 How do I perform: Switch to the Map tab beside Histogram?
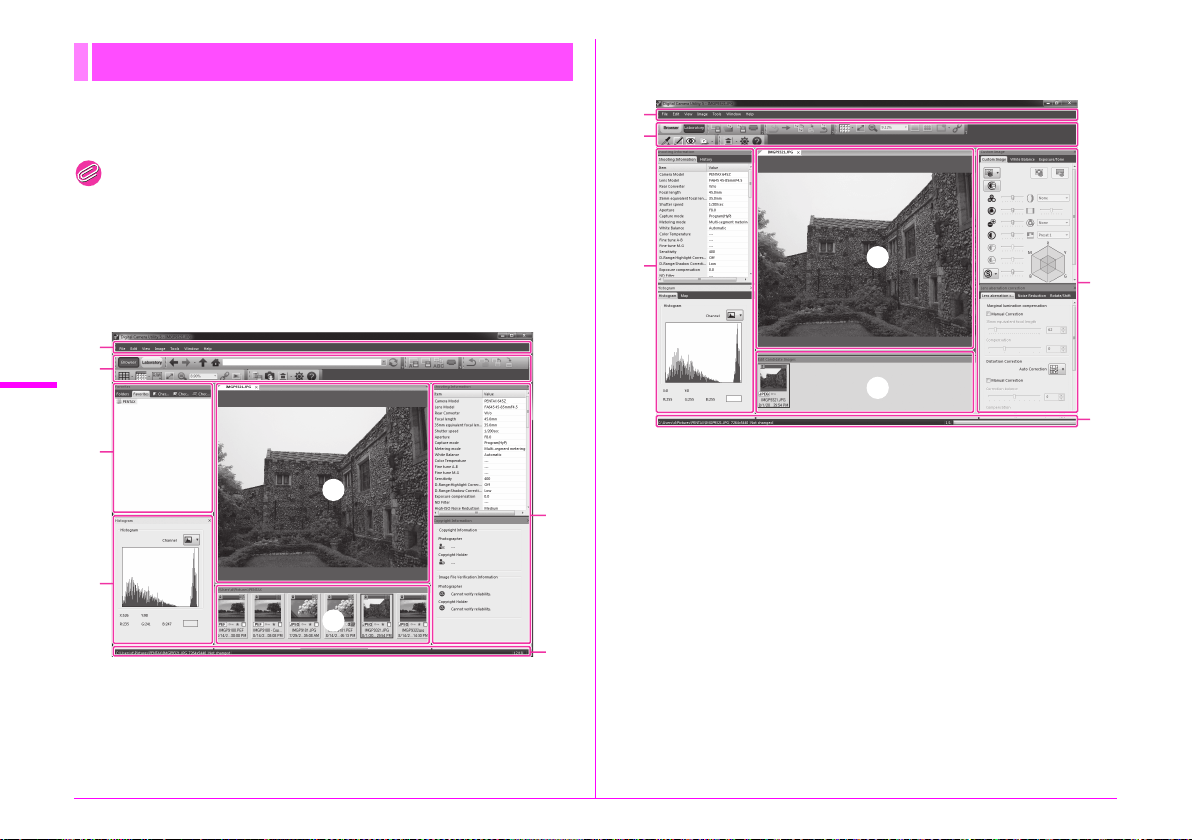(x=684, y=296)
